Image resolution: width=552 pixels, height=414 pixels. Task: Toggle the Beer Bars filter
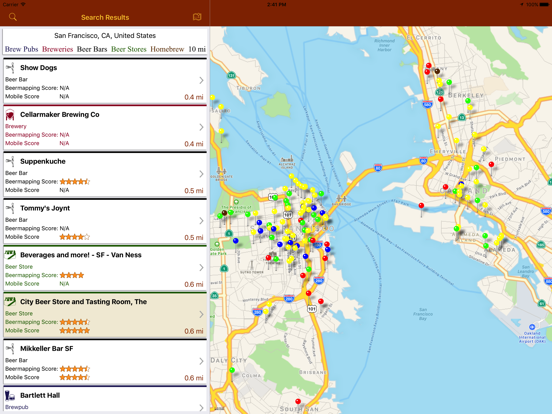[x=92, y=49]
